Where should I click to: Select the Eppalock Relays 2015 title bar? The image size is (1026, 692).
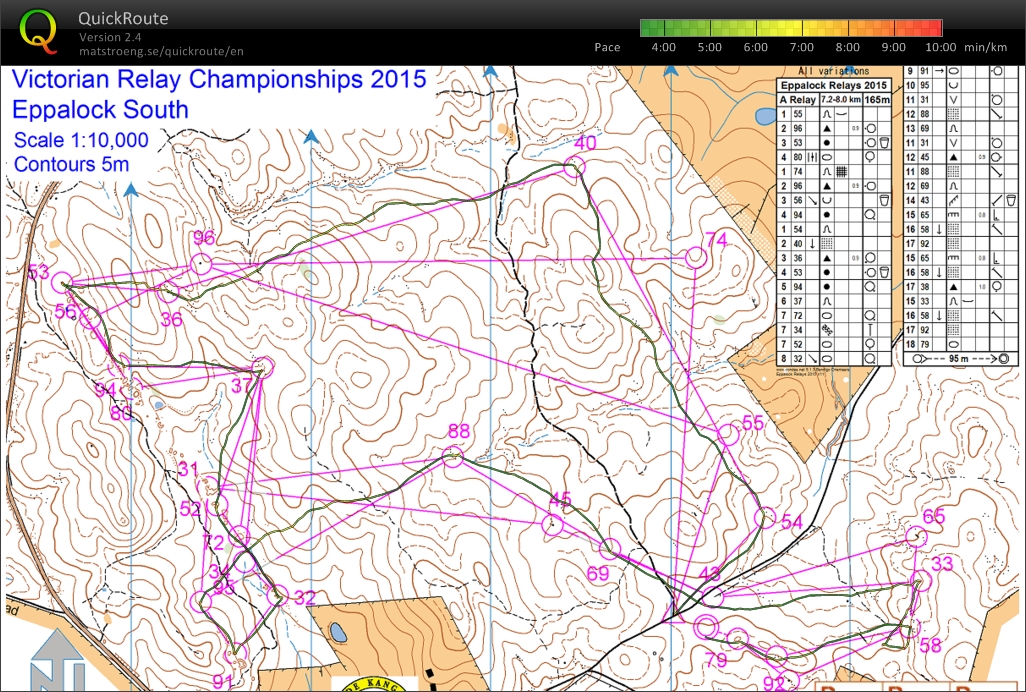833,86
